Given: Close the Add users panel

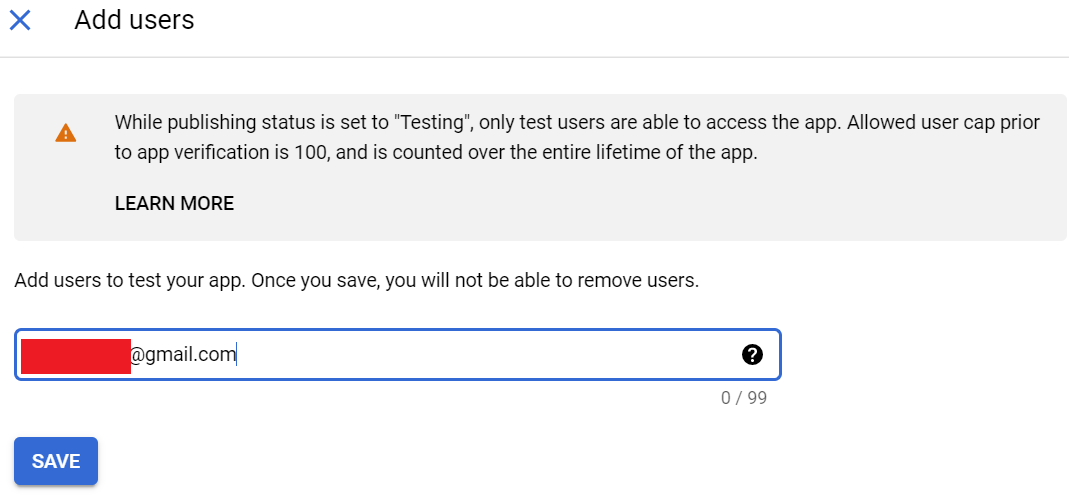Looking at the screenshot, I should pos(20,20).
